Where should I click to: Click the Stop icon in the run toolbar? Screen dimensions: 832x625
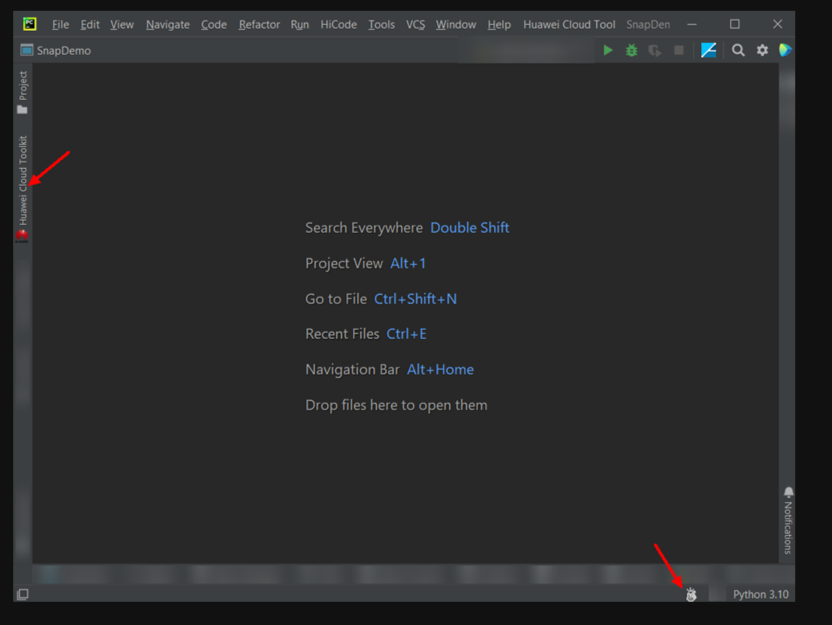pyautogui.click(x=679, y=50)
